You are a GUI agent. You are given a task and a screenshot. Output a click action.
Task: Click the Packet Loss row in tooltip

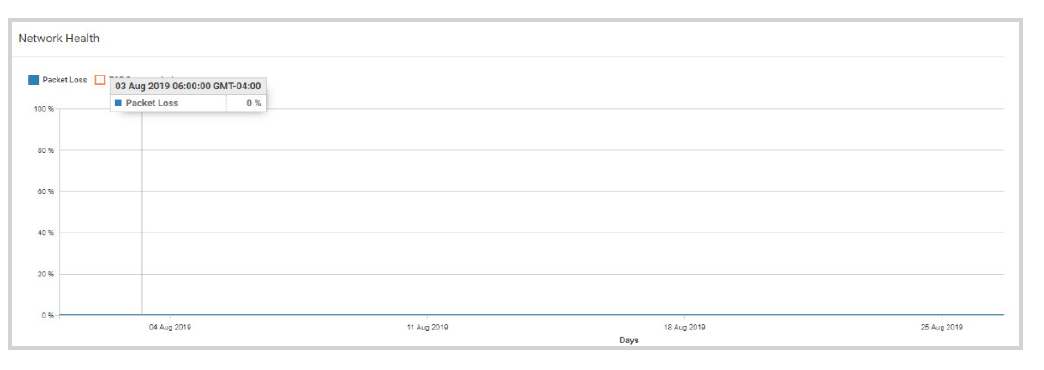click(x=188, y=103)
